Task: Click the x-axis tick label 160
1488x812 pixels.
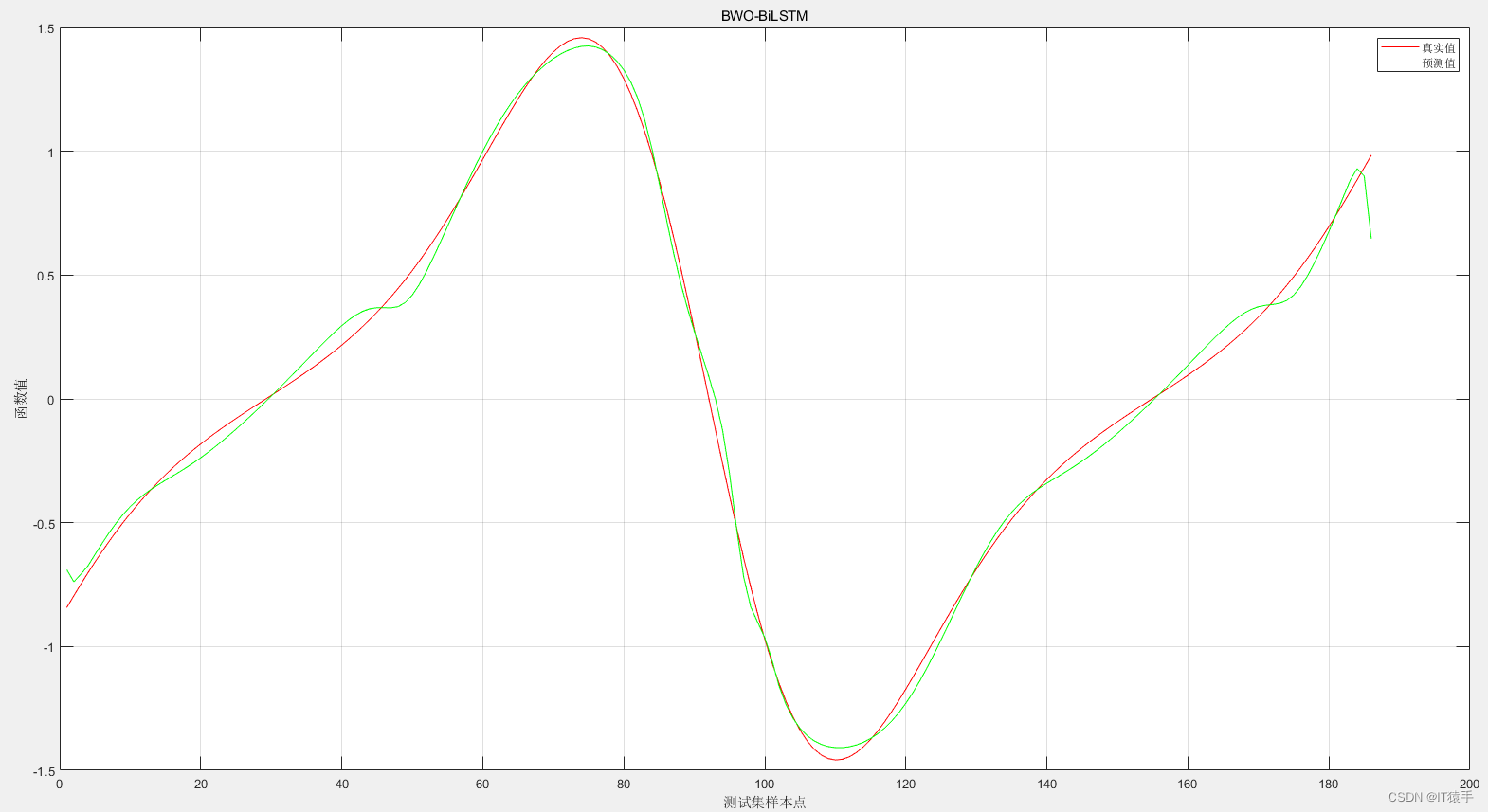Action: pyautogui.click(x=1187, y=784)
